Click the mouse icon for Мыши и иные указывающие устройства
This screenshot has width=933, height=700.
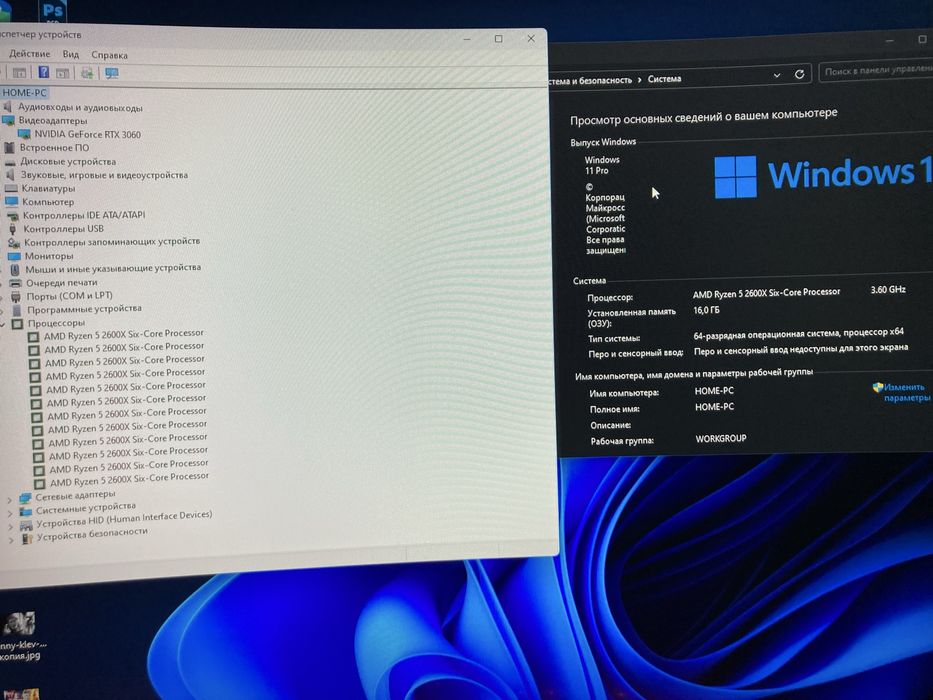[15, 270]
